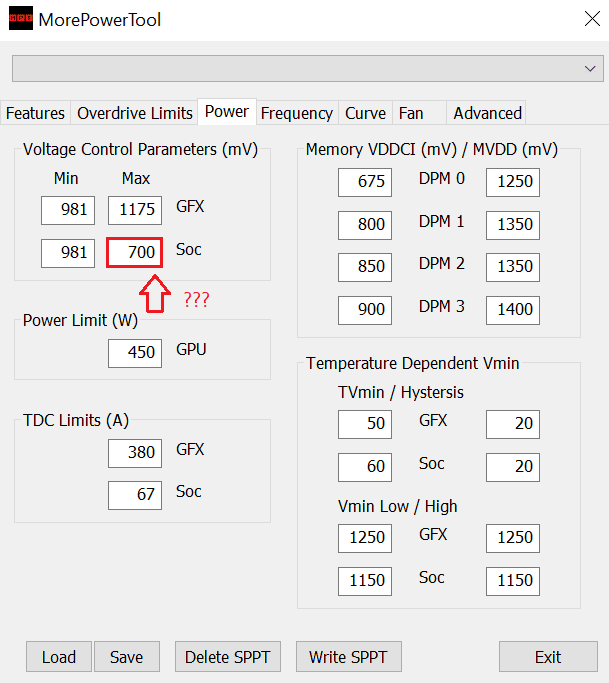Edit DPM 0 VDDCI field 675
This screenshot has height=683, width=609.
pyautogui.click(x=365, y=183)
